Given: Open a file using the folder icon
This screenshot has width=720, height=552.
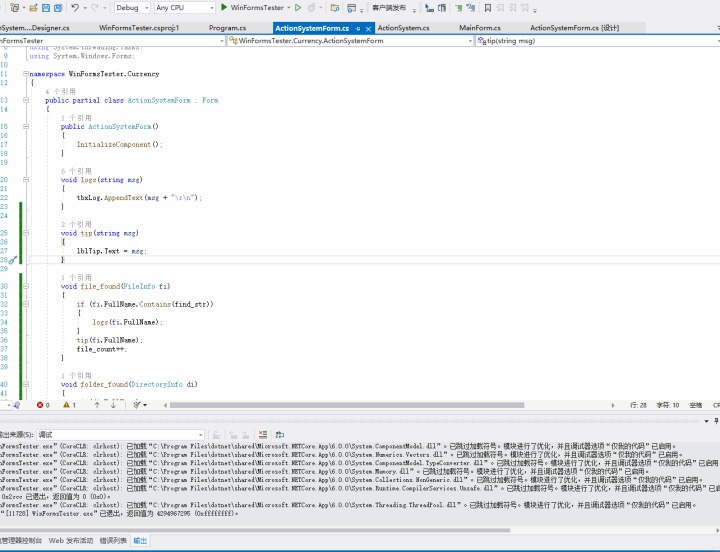Looking at the screenshot, I should tap(33, 7).
